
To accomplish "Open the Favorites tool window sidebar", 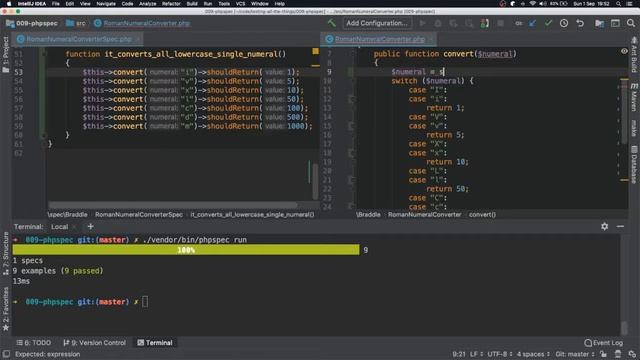I will point(6,309).
